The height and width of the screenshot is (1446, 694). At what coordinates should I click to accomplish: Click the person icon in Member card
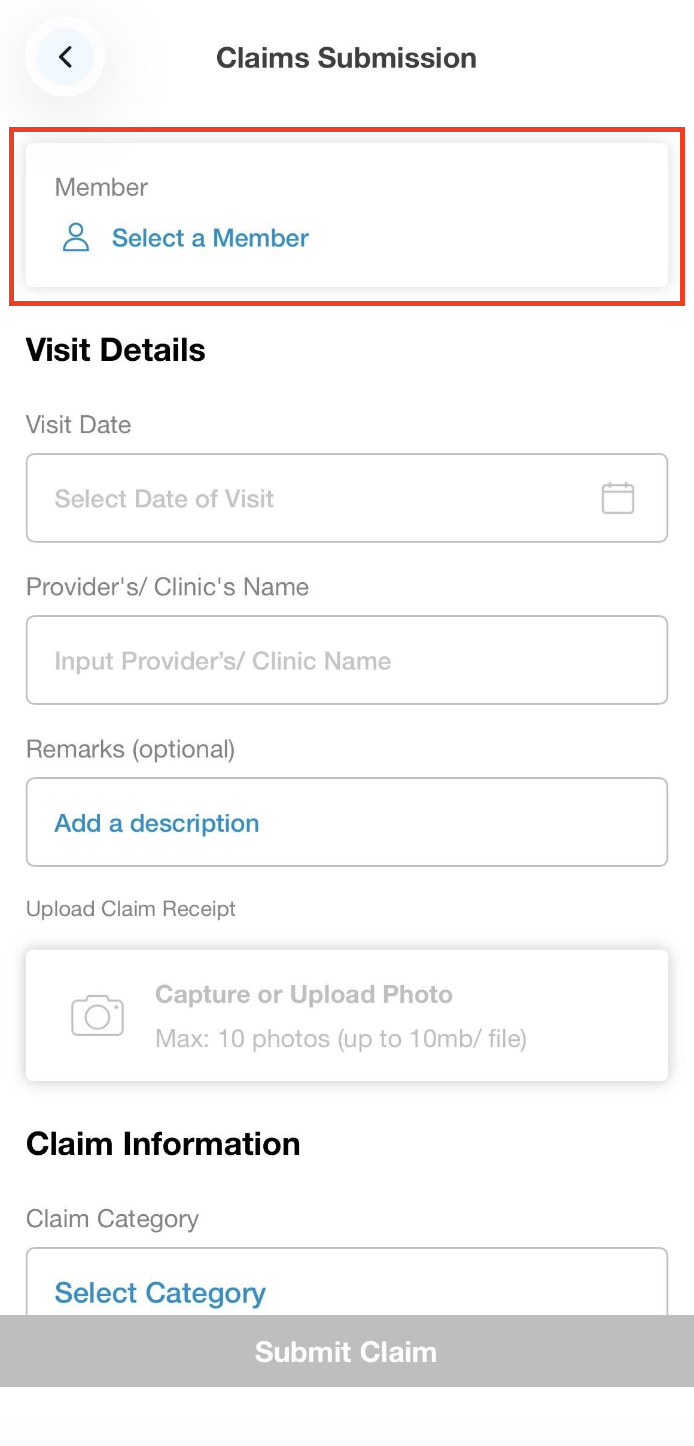coord(76,238)
